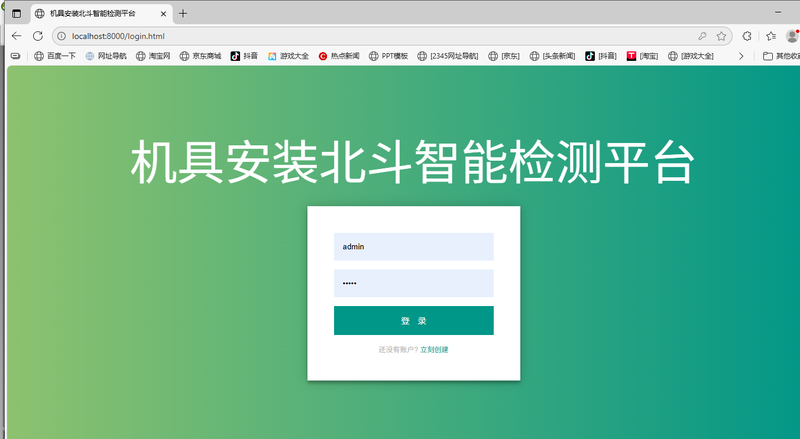Add this page to favorites star
The width and height of the screenshot is (800, 439).
point(721,36)
